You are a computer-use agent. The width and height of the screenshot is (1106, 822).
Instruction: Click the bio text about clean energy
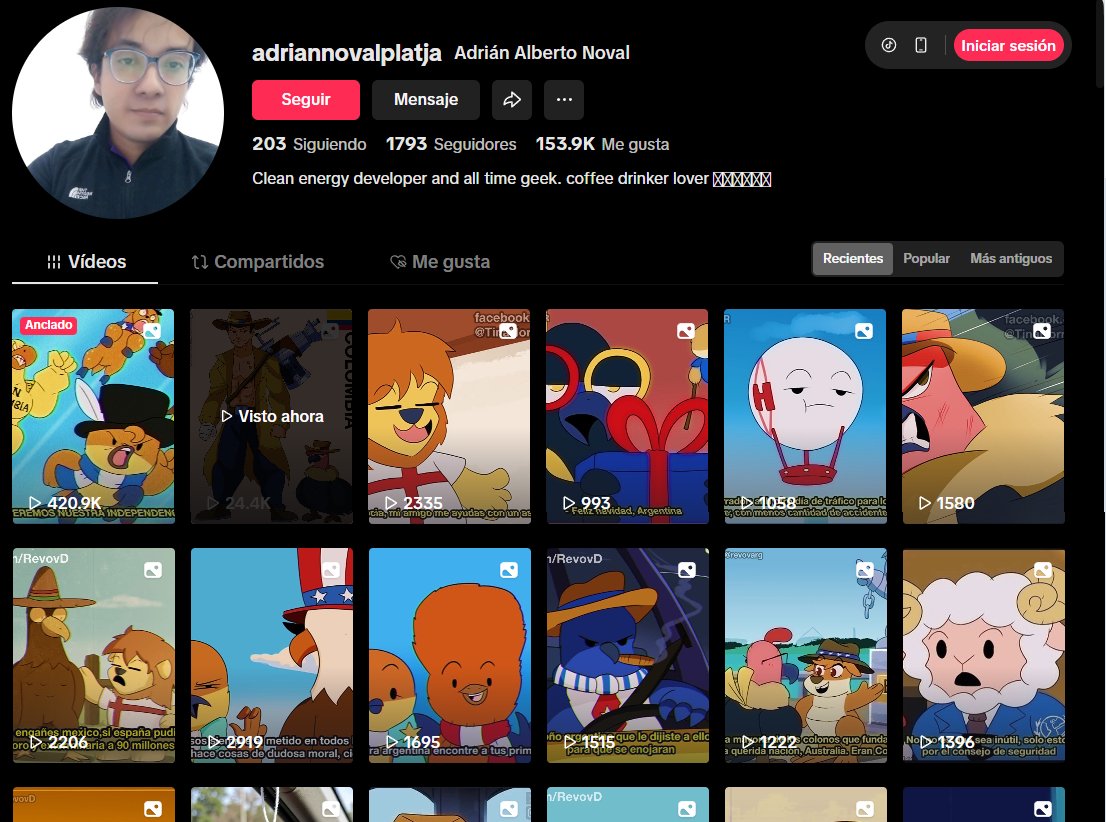click(511, 179)
